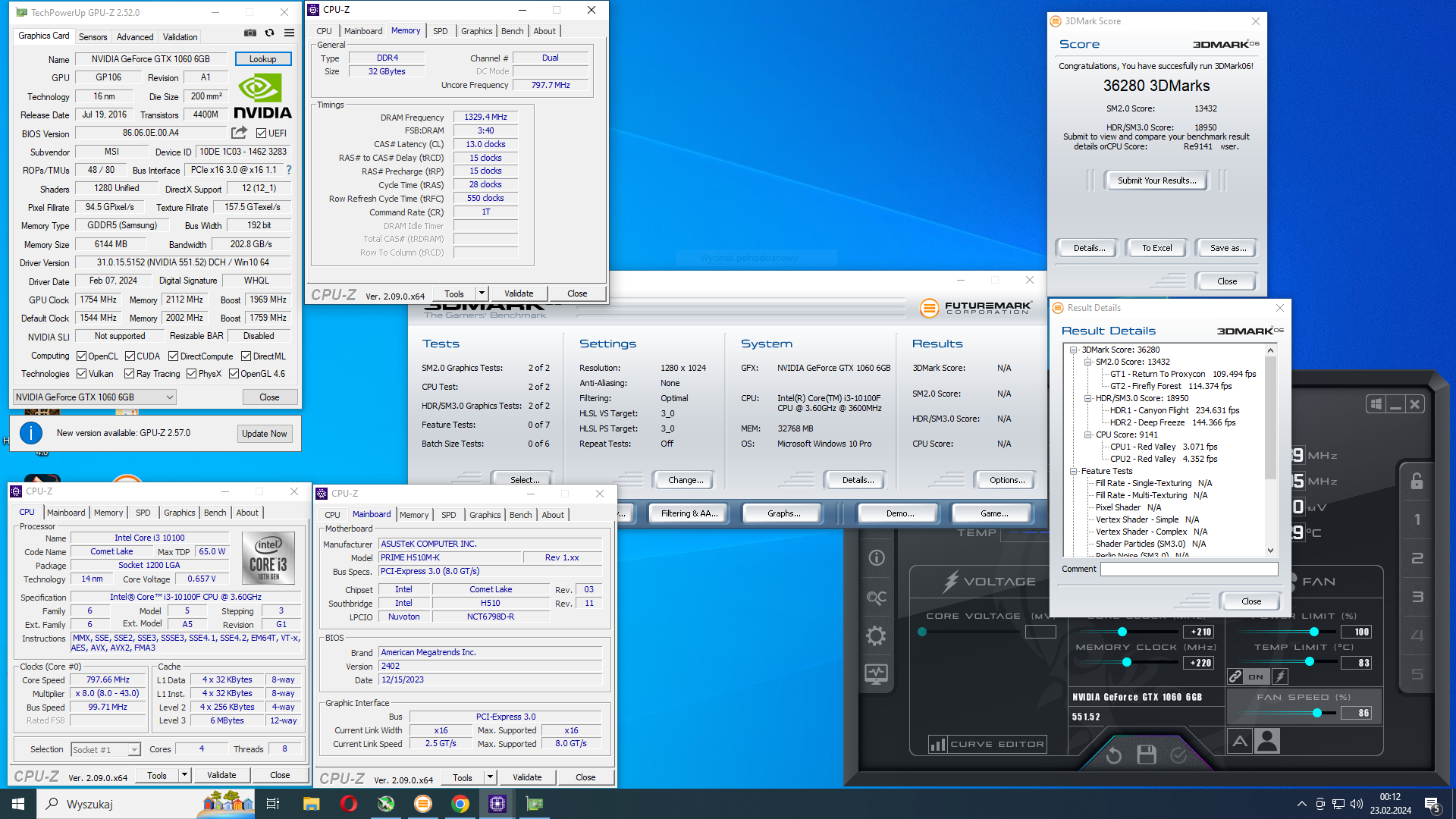Viewport: 1456px width, 819px height.
Task: Click the To Excel button
Action: (x=1156, y=248)
